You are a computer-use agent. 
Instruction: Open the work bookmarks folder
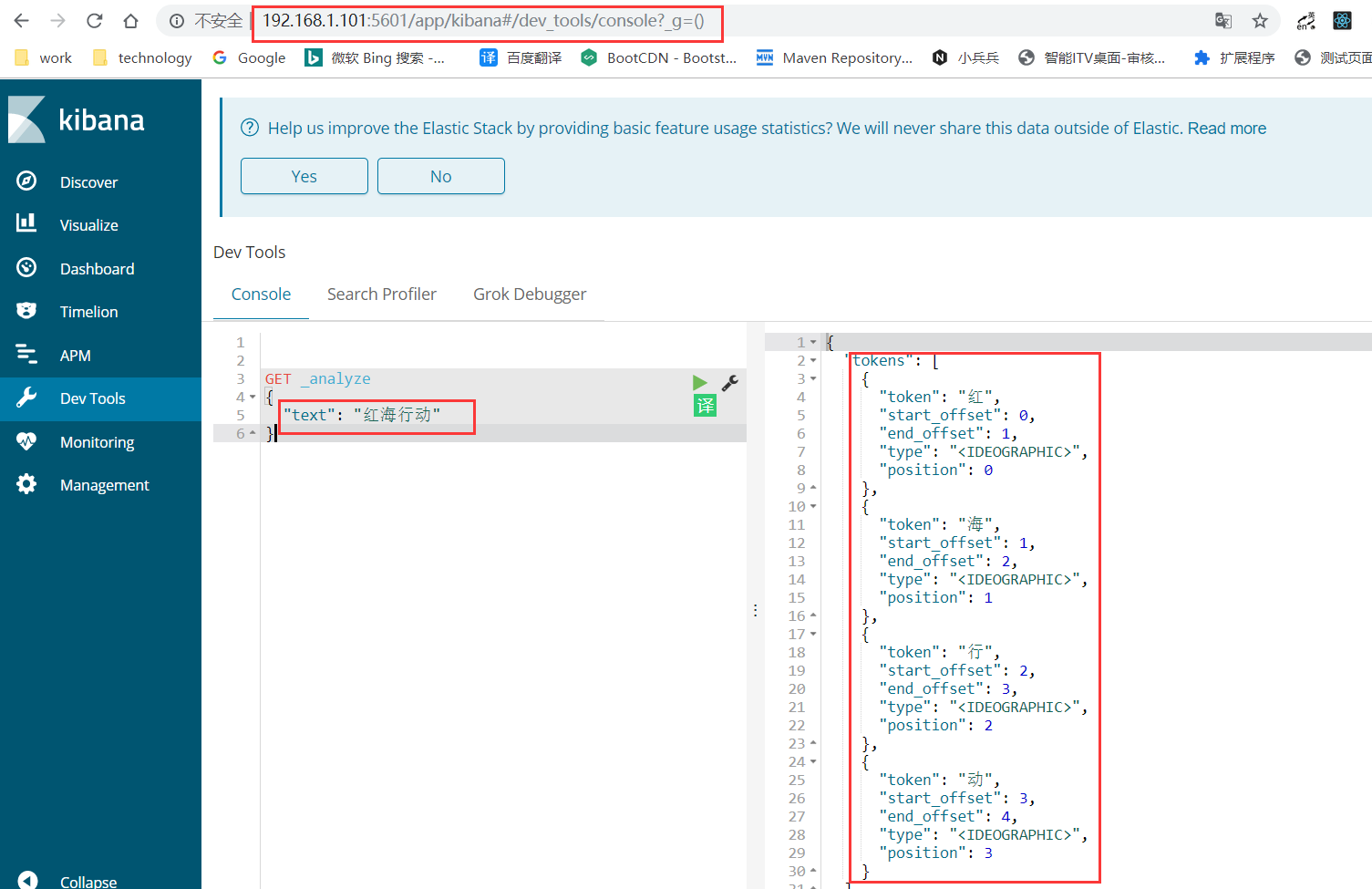(x=44, y=57)
